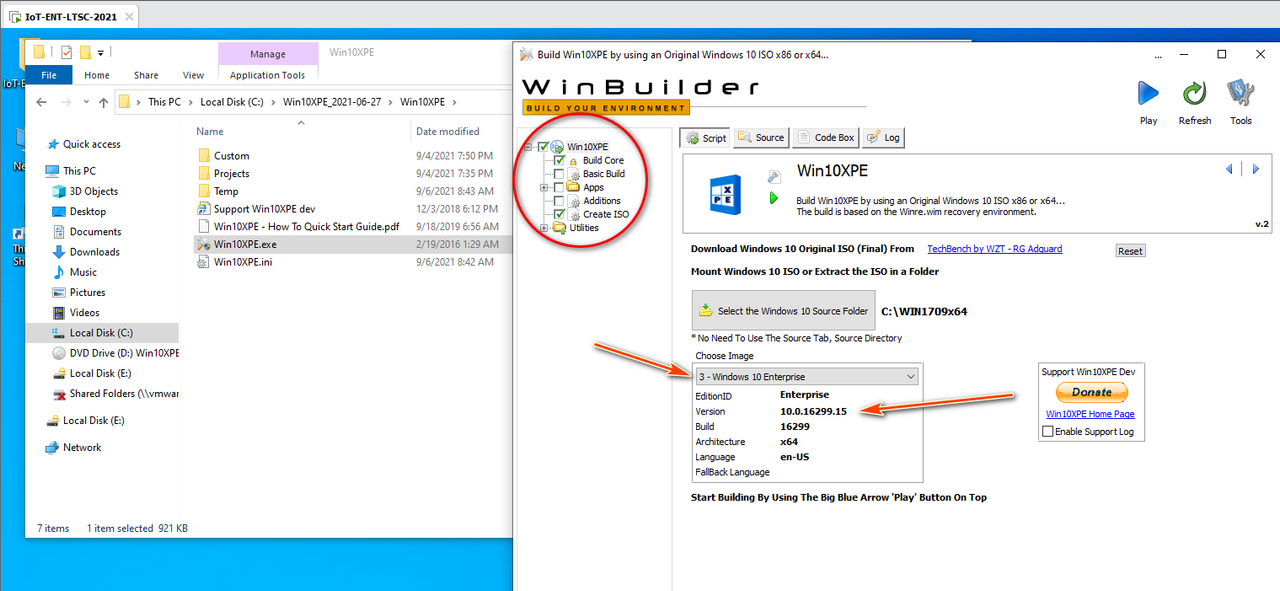
Task: Click the Reset button
Action: pyautogui.click(x=1131, y=251)
